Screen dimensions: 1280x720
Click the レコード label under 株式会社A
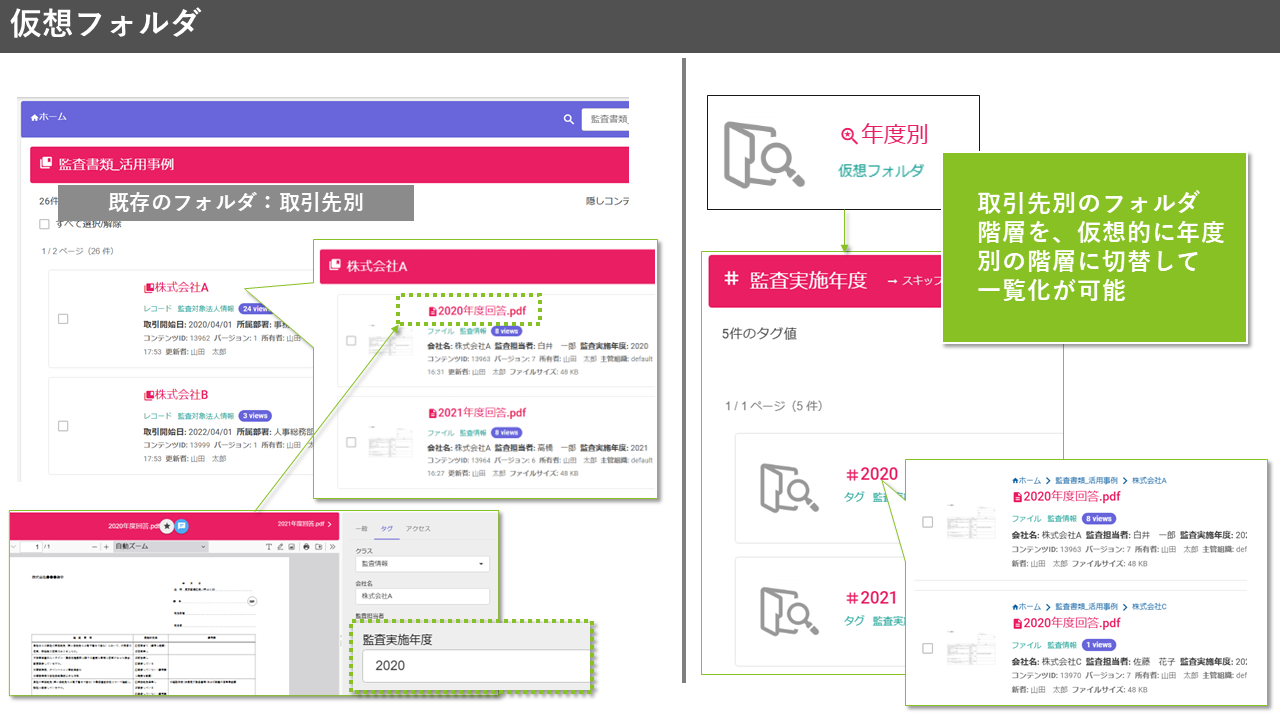click(158, 309)
